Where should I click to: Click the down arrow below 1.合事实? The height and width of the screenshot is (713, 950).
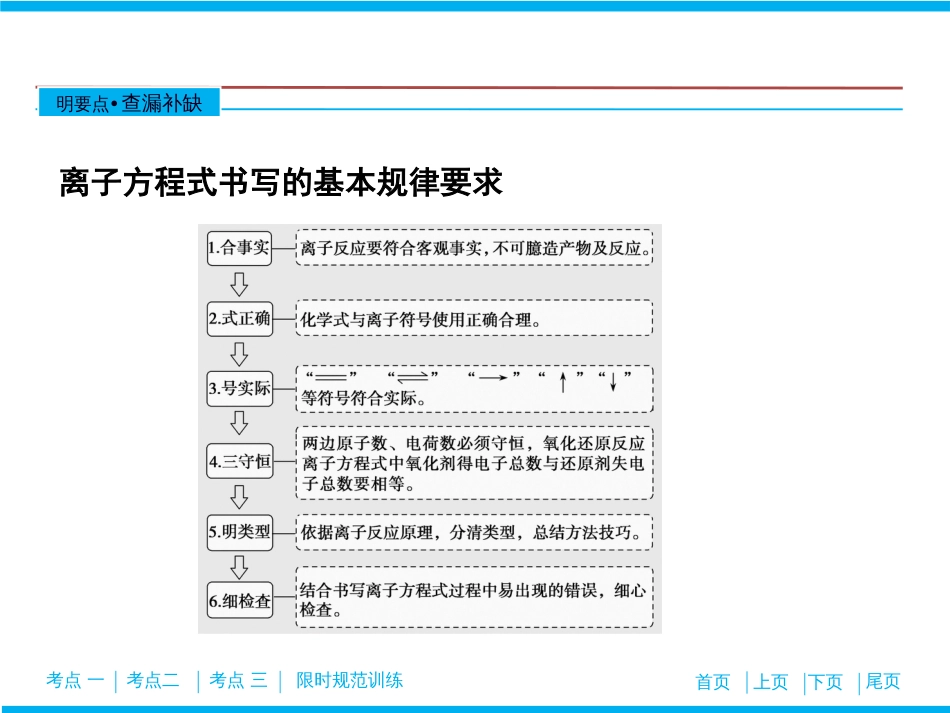tap(239, 285)
